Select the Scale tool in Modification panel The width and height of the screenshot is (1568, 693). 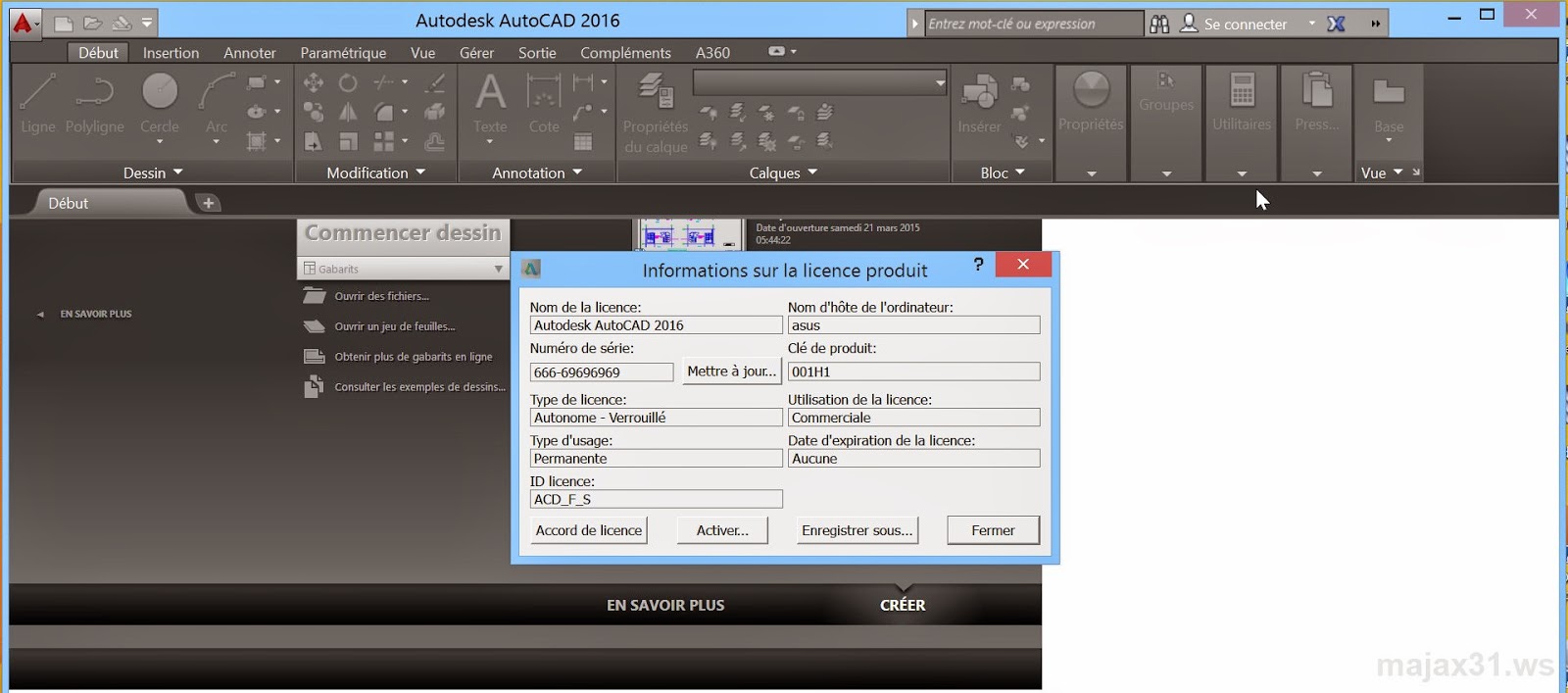pos(348,142)
